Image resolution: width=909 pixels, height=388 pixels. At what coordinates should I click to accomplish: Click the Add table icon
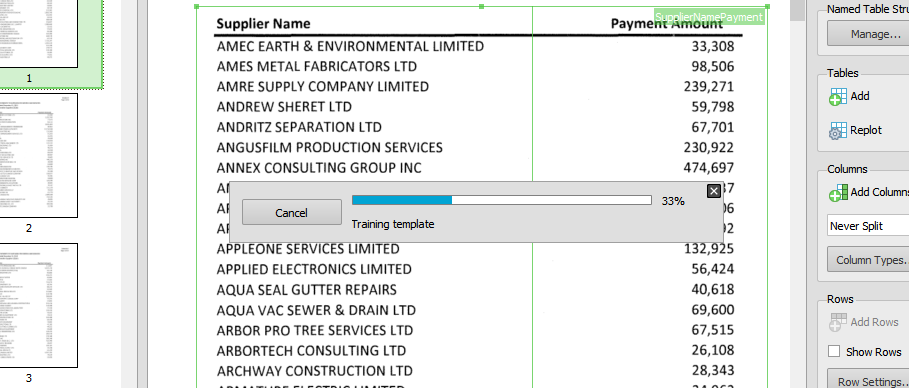click(x=838, y=97)
